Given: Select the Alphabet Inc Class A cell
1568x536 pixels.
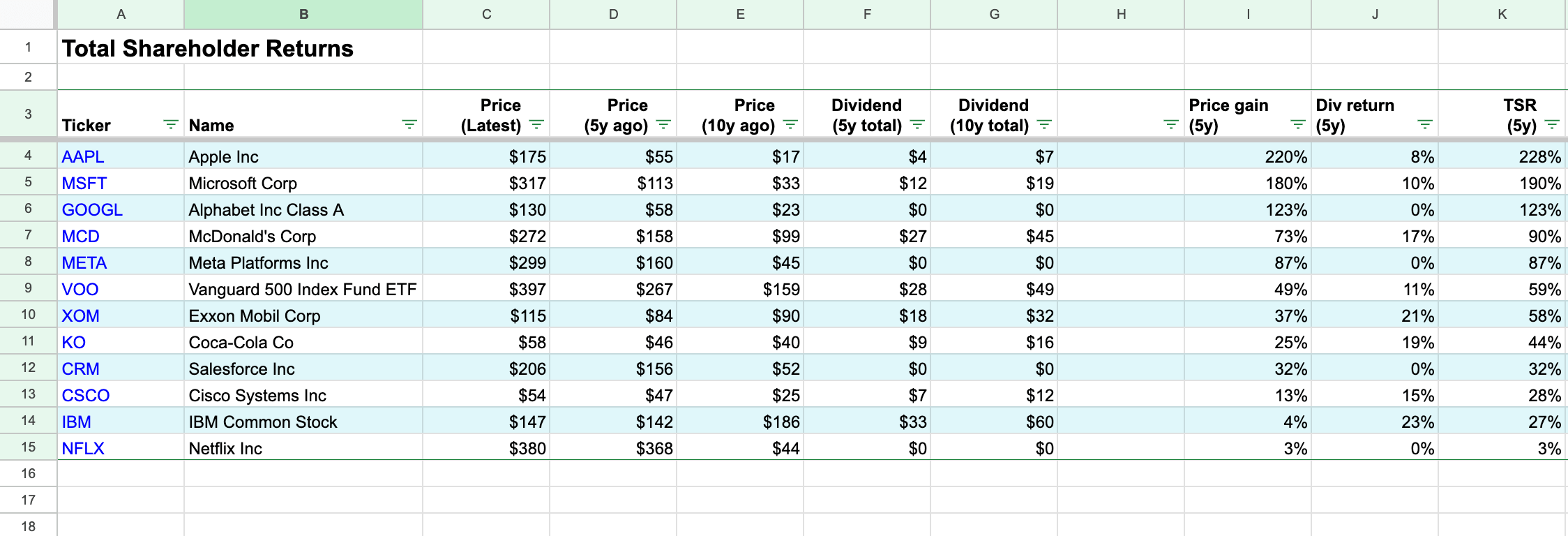Looking at the screenshot, I should 303,209.
